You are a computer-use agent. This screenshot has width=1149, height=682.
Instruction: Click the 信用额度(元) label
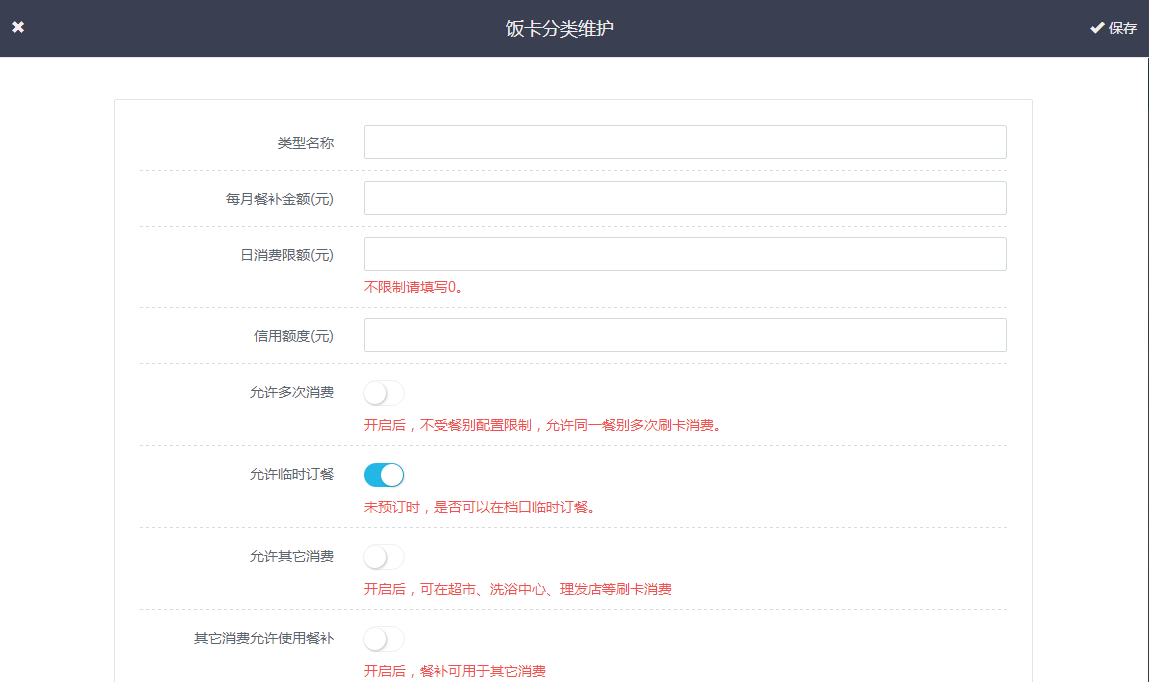click(x=293, y=336)
